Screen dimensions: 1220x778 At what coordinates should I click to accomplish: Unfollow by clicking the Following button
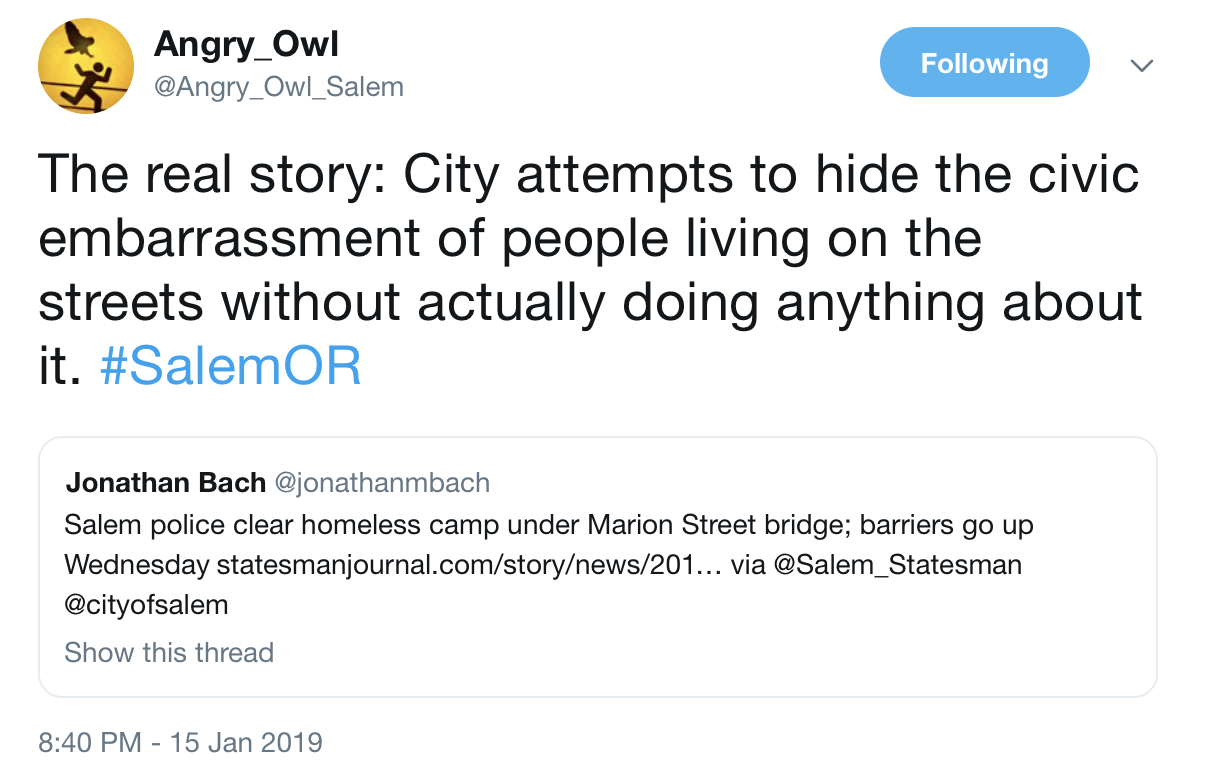point(984,61)
